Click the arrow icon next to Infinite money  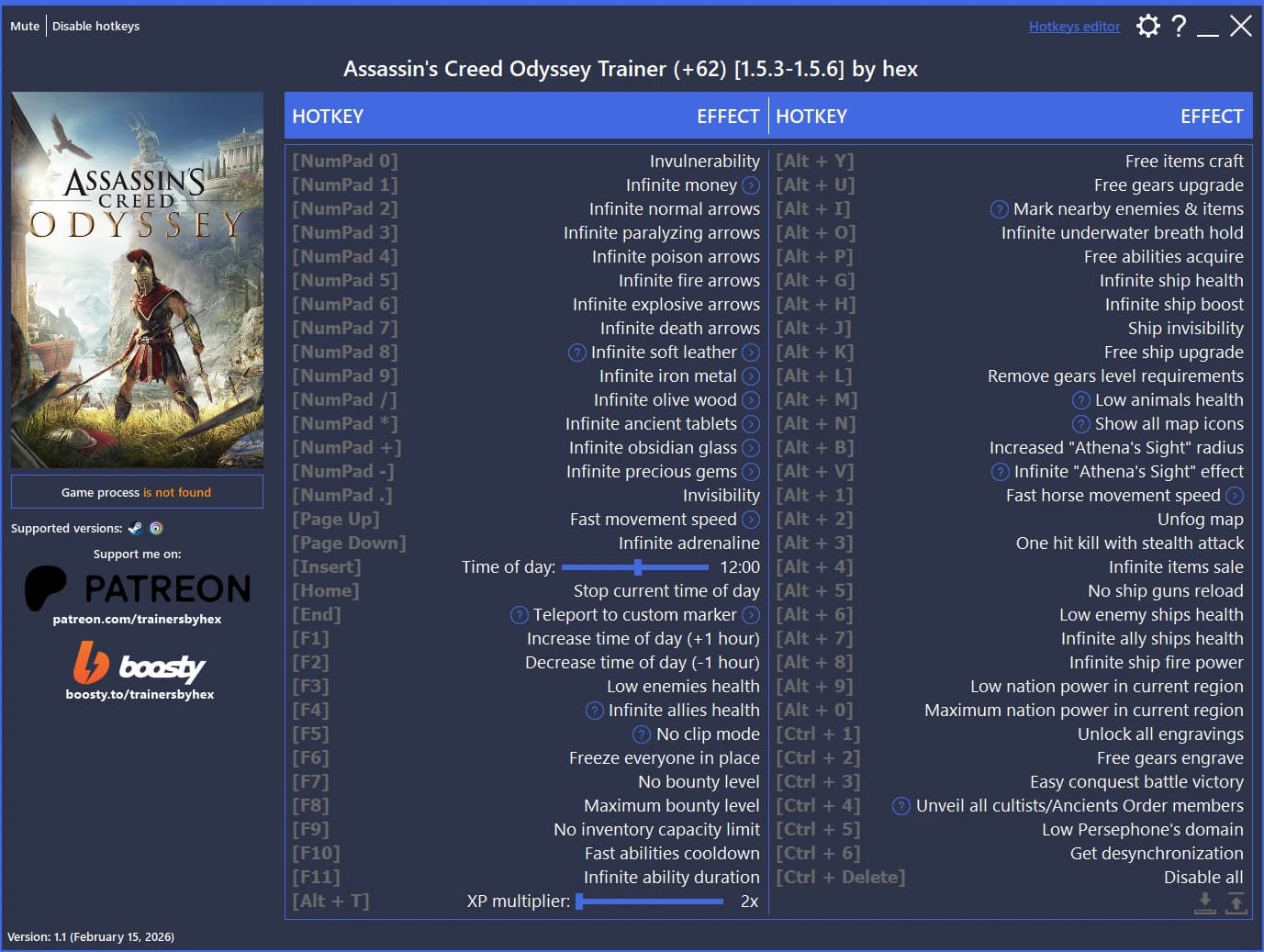pos(751,185)
